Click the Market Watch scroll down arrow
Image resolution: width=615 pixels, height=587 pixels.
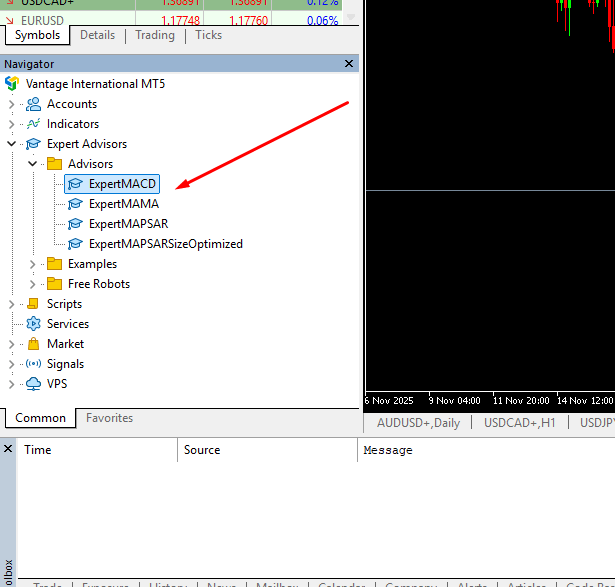(351, 17)
